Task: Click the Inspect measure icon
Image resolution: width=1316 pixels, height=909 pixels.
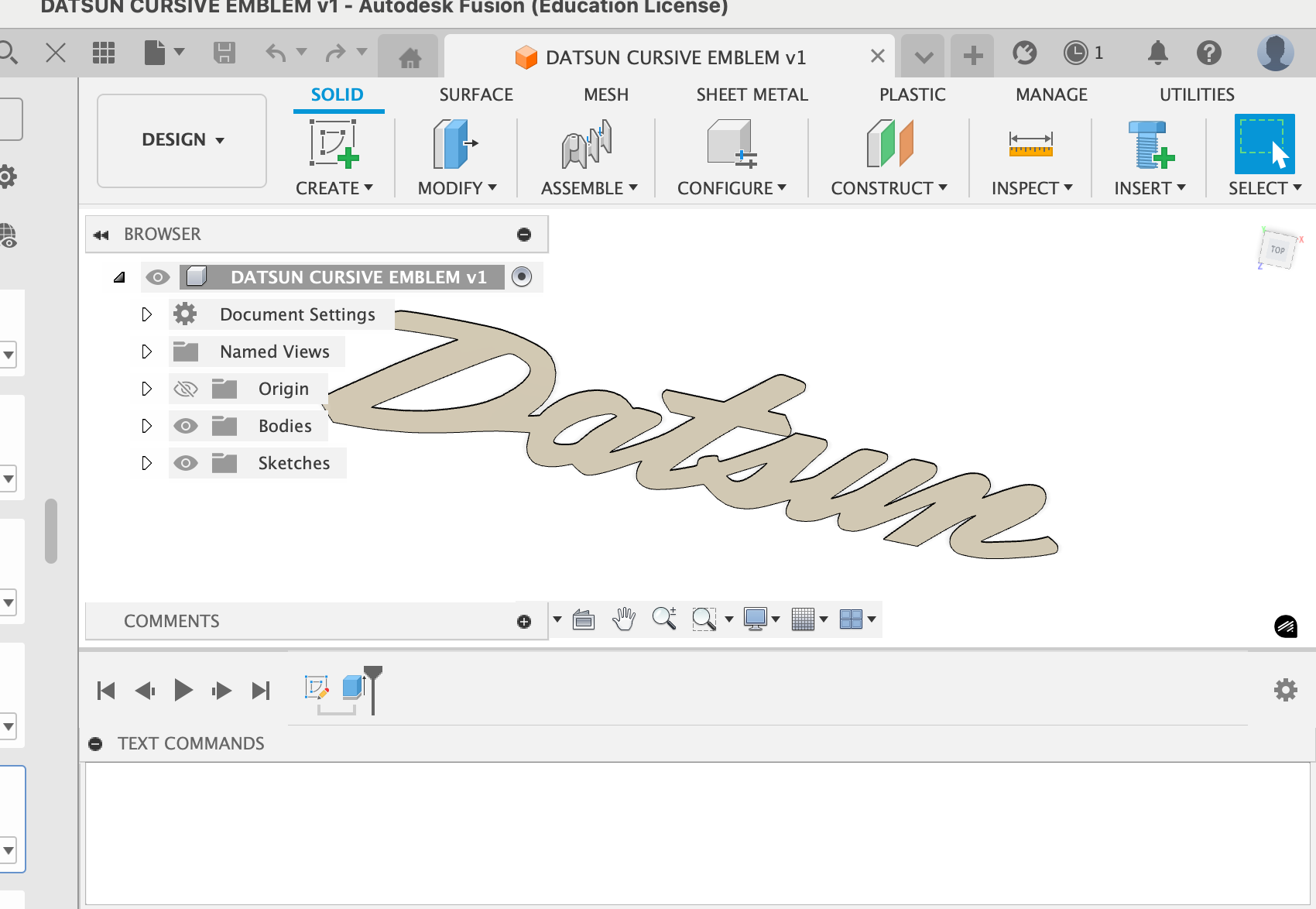Action: 1030,144
